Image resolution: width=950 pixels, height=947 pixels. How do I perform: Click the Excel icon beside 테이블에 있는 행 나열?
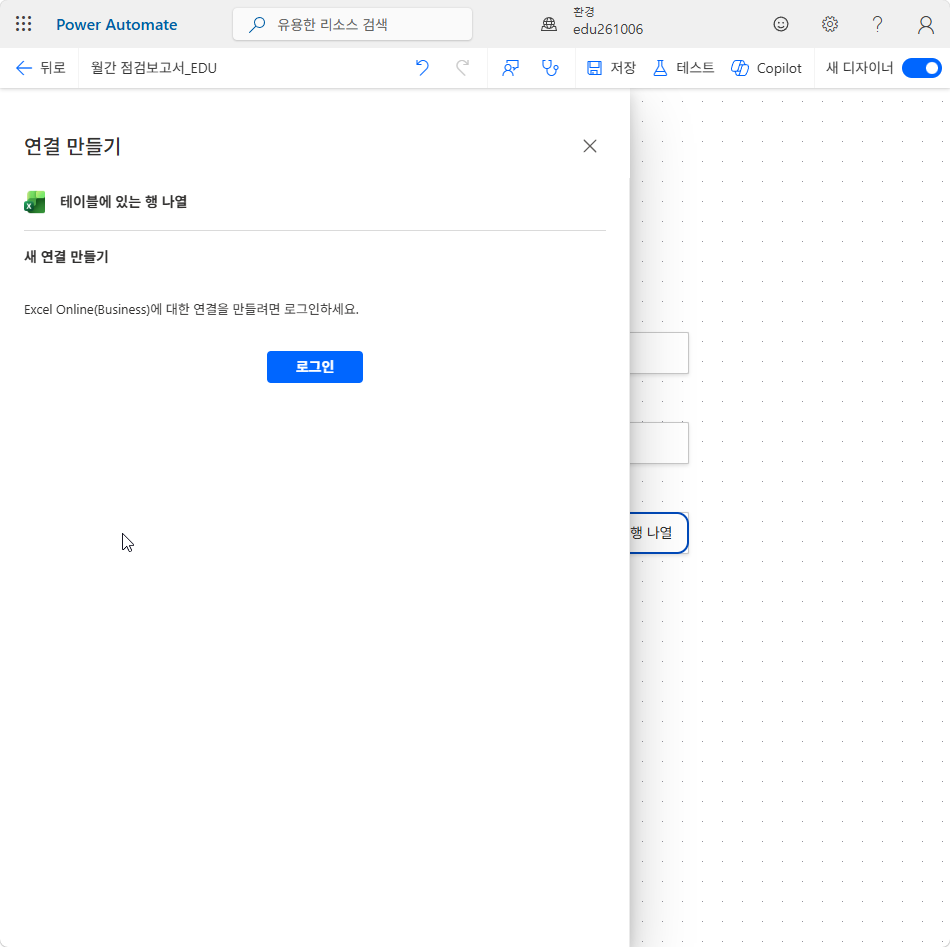click(x=35, y=202)
